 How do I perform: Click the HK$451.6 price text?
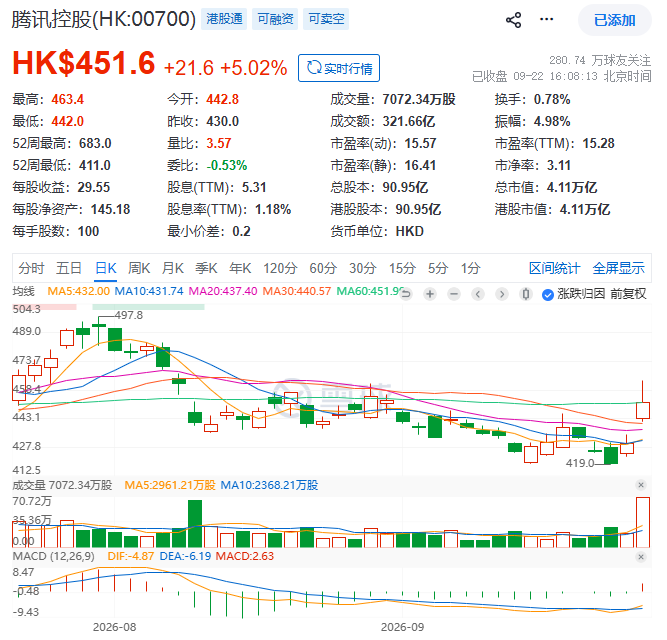click(84, 63)
